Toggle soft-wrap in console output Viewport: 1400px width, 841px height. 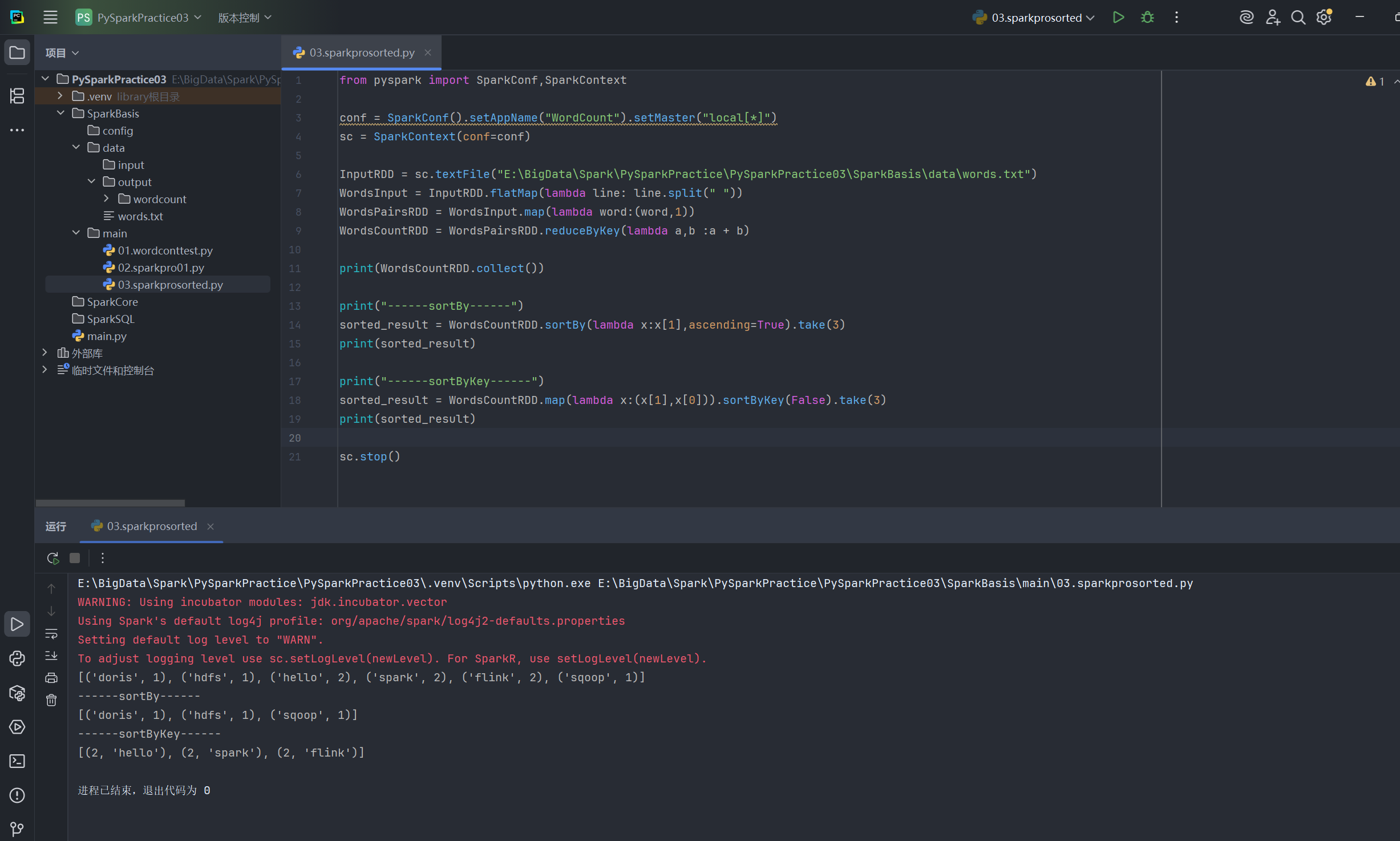pyautogui.click(x=51, y=633)
